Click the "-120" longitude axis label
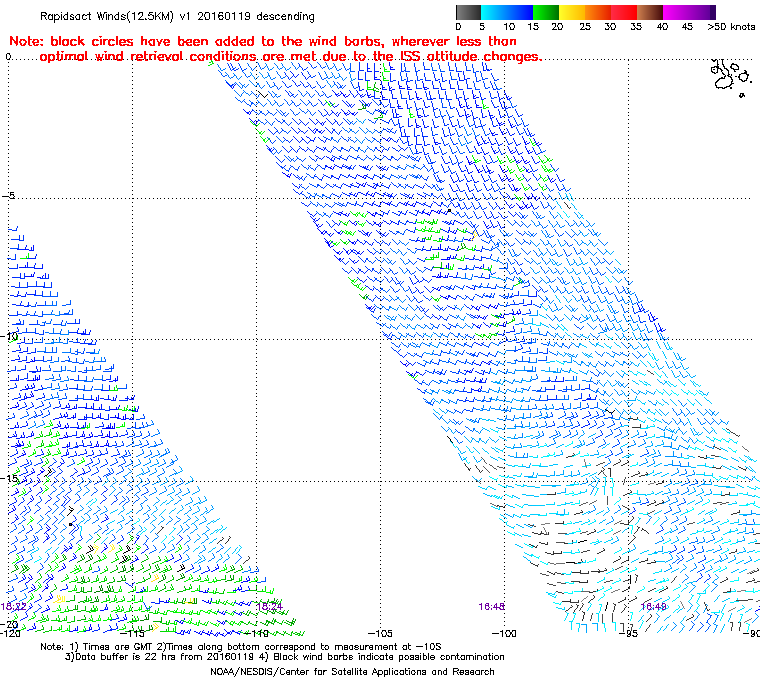 pyautogui.click(x=11, y=634)
